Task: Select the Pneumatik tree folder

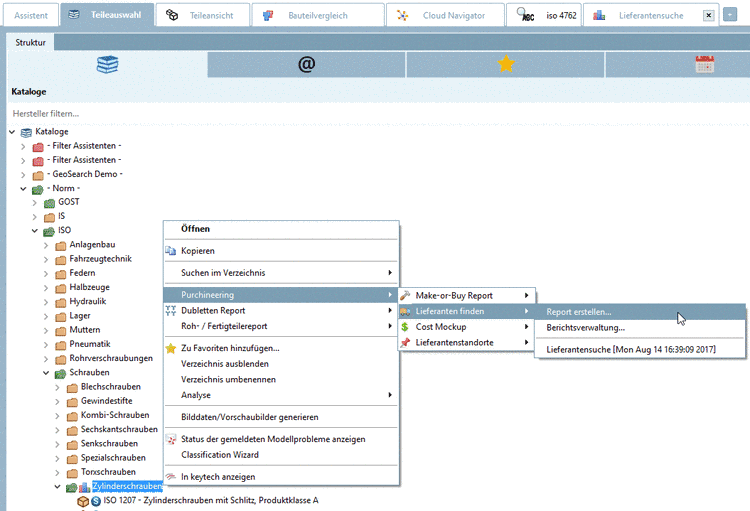Action: [x=89, y=344]
